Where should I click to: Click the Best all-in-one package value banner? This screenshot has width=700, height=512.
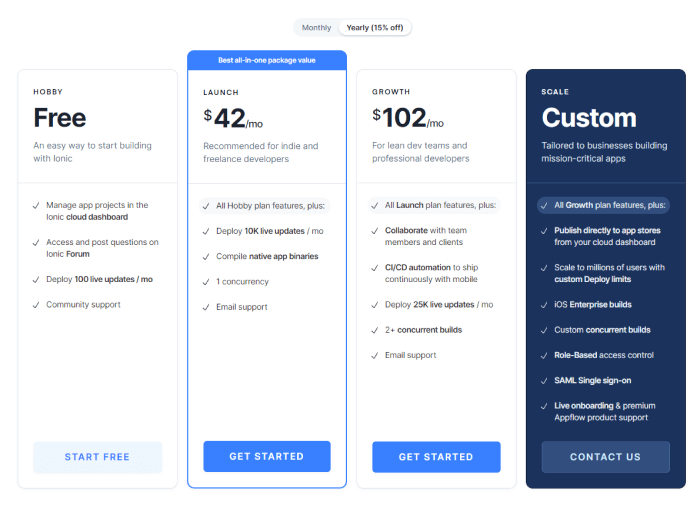[x=267, y=60]
